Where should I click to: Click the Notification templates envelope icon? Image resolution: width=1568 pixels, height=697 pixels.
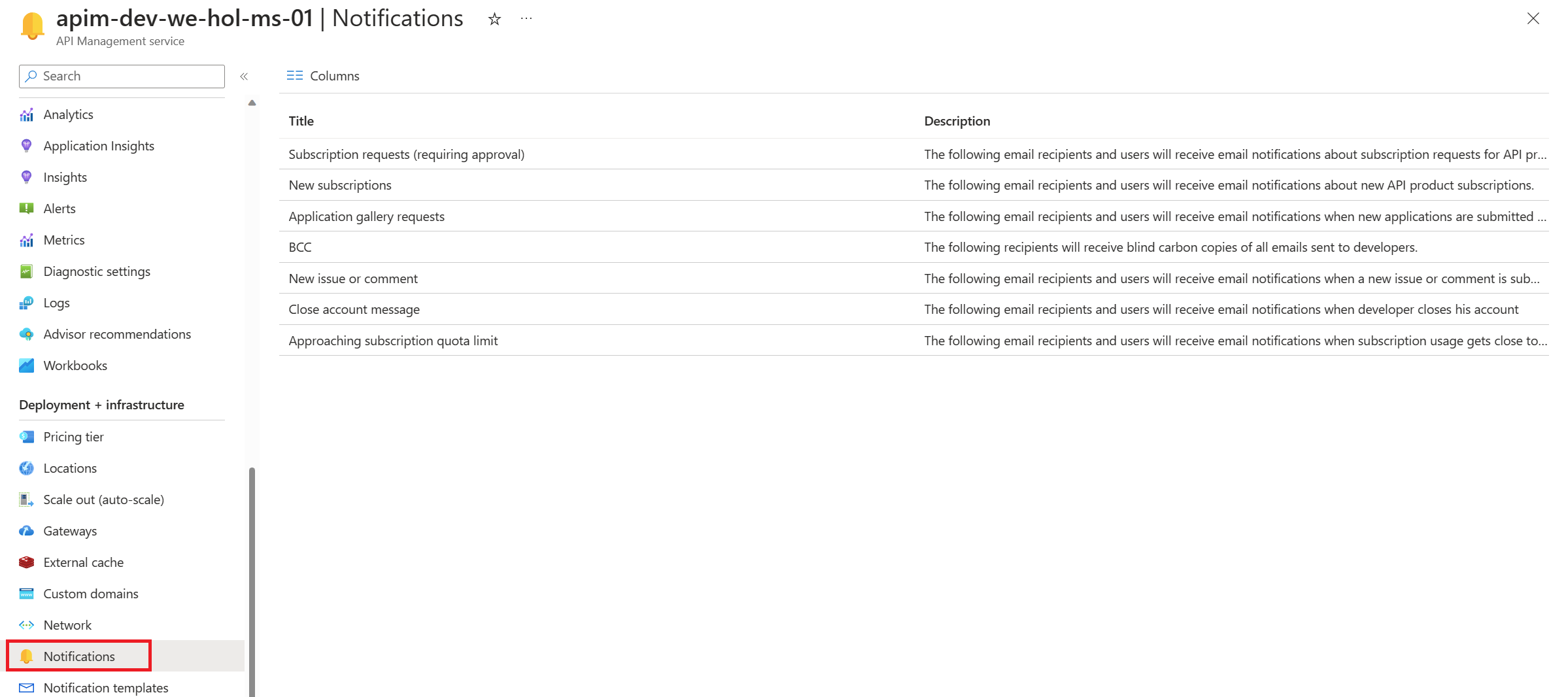tap(26, 688)
